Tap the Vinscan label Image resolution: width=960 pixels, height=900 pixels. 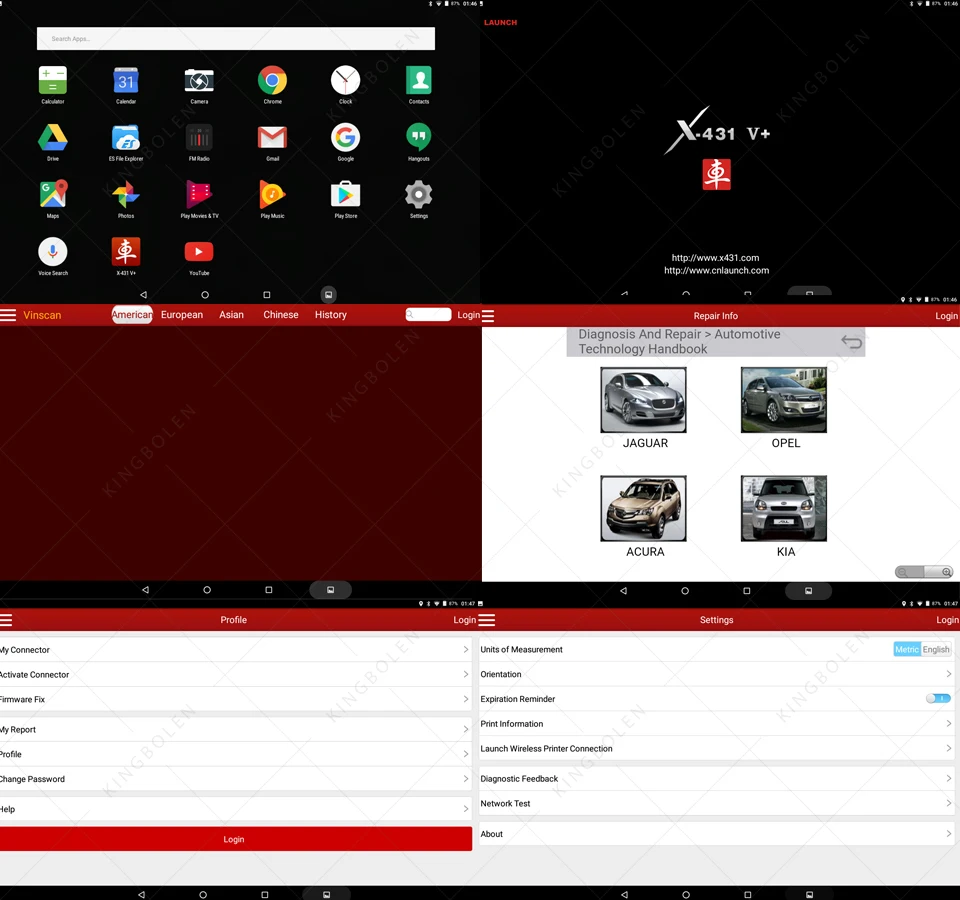[x=42, y=315]
